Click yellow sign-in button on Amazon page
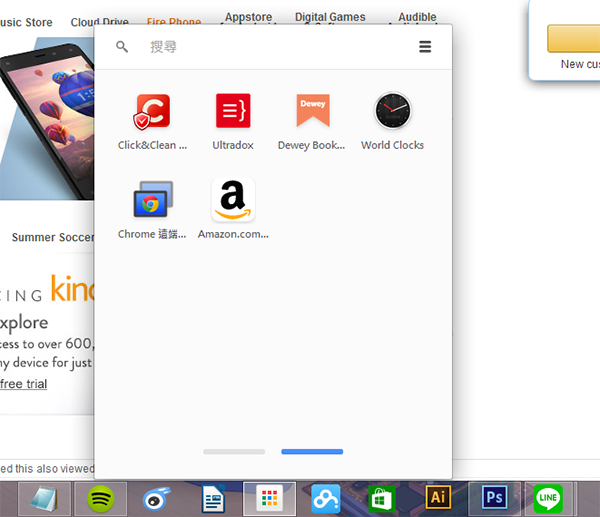The image size is (600, 517). (x=574, y=39)
